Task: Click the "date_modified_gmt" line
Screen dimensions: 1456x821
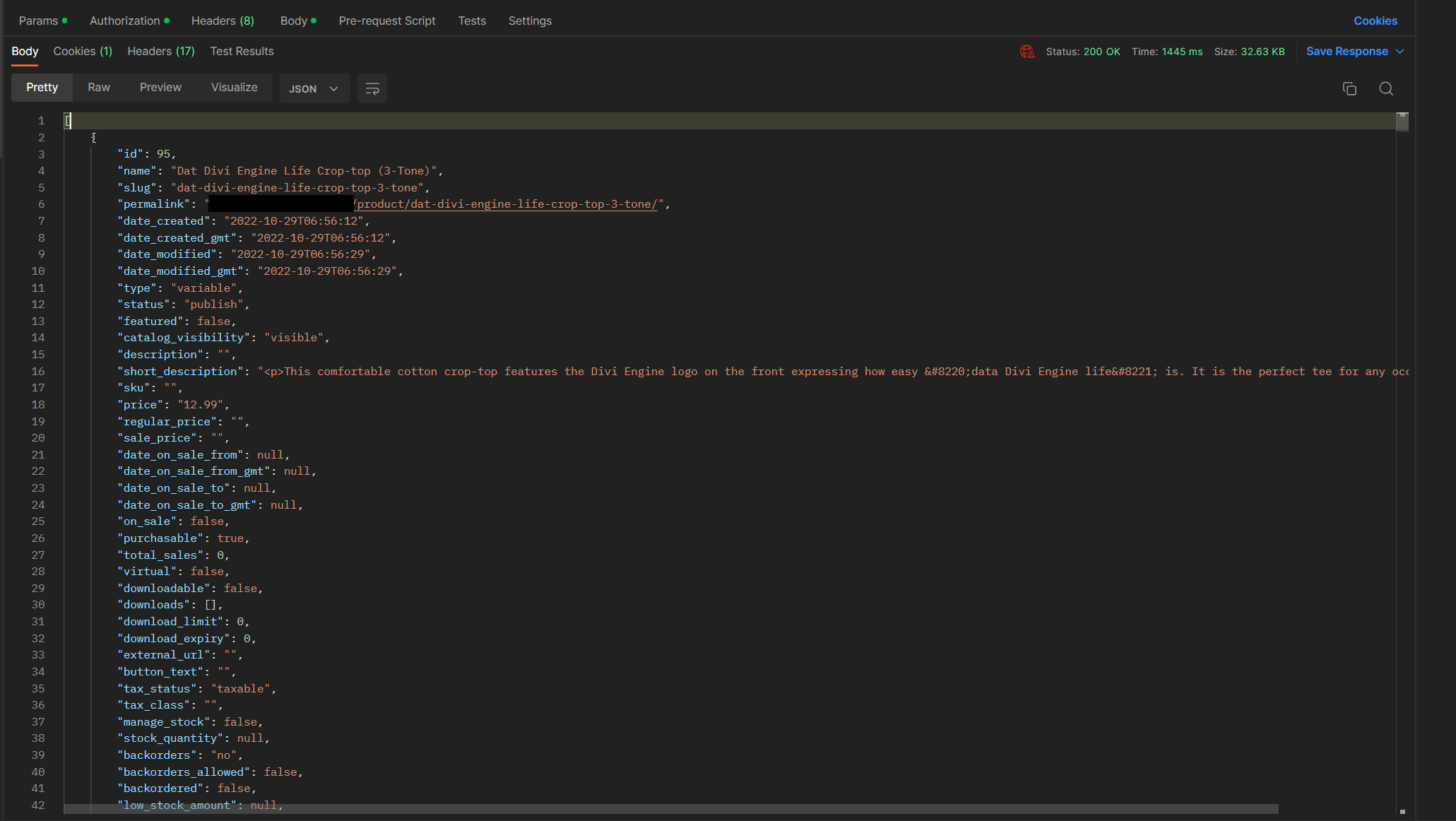Action: coord(260,271)
